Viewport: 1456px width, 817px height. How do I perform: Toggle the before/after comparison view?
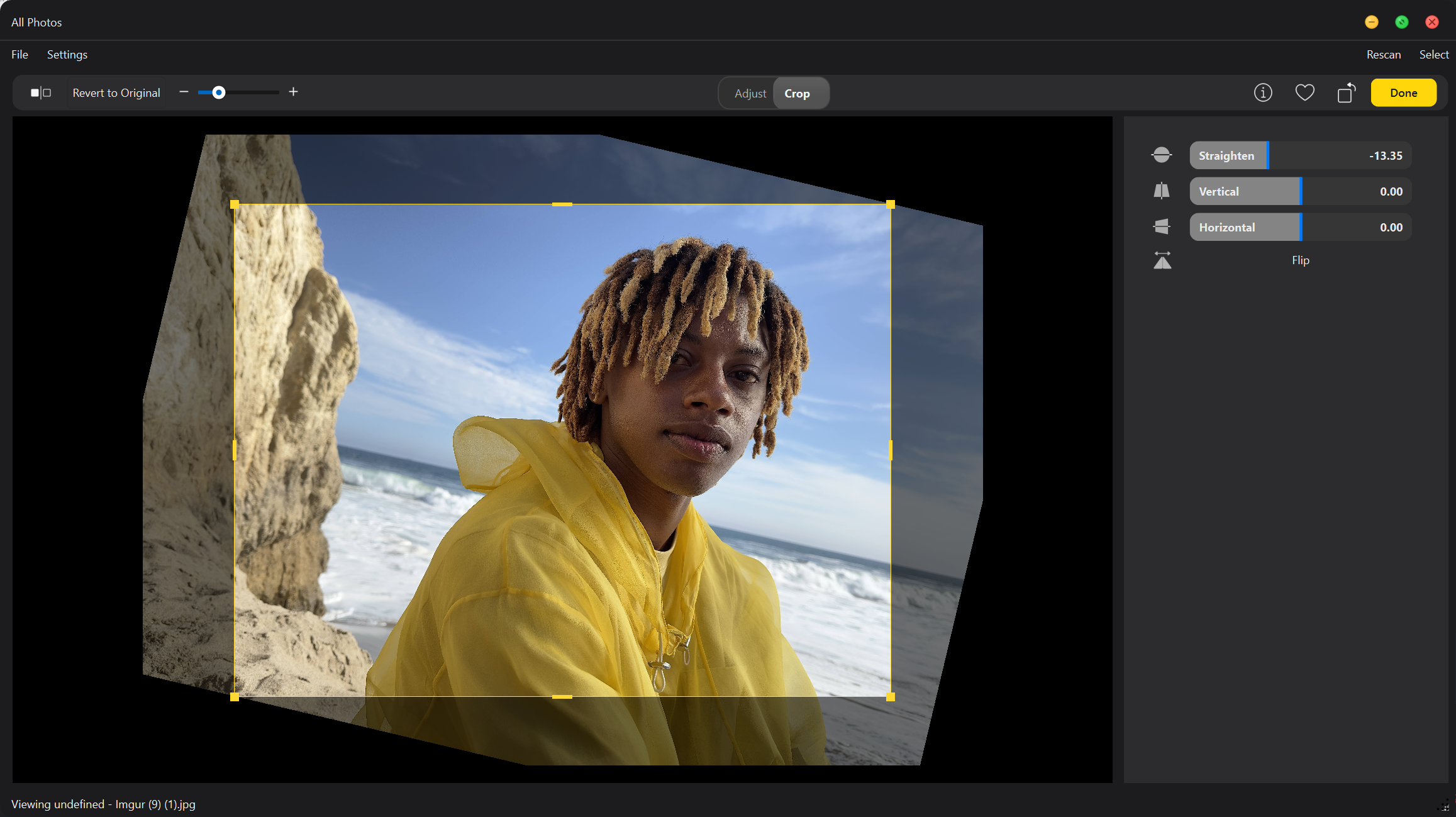40,92
